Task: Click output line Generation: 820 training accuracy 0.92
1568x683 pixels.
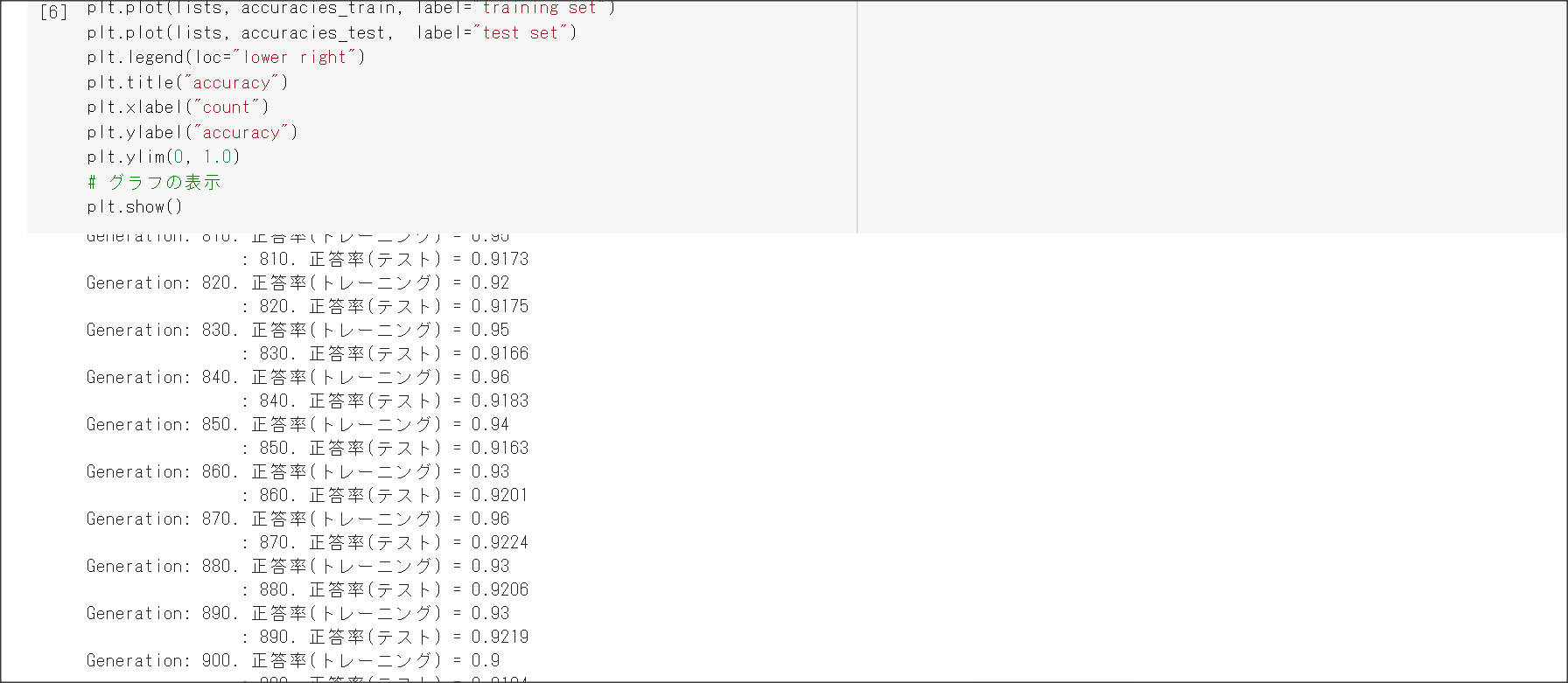Action: point(297,283)
